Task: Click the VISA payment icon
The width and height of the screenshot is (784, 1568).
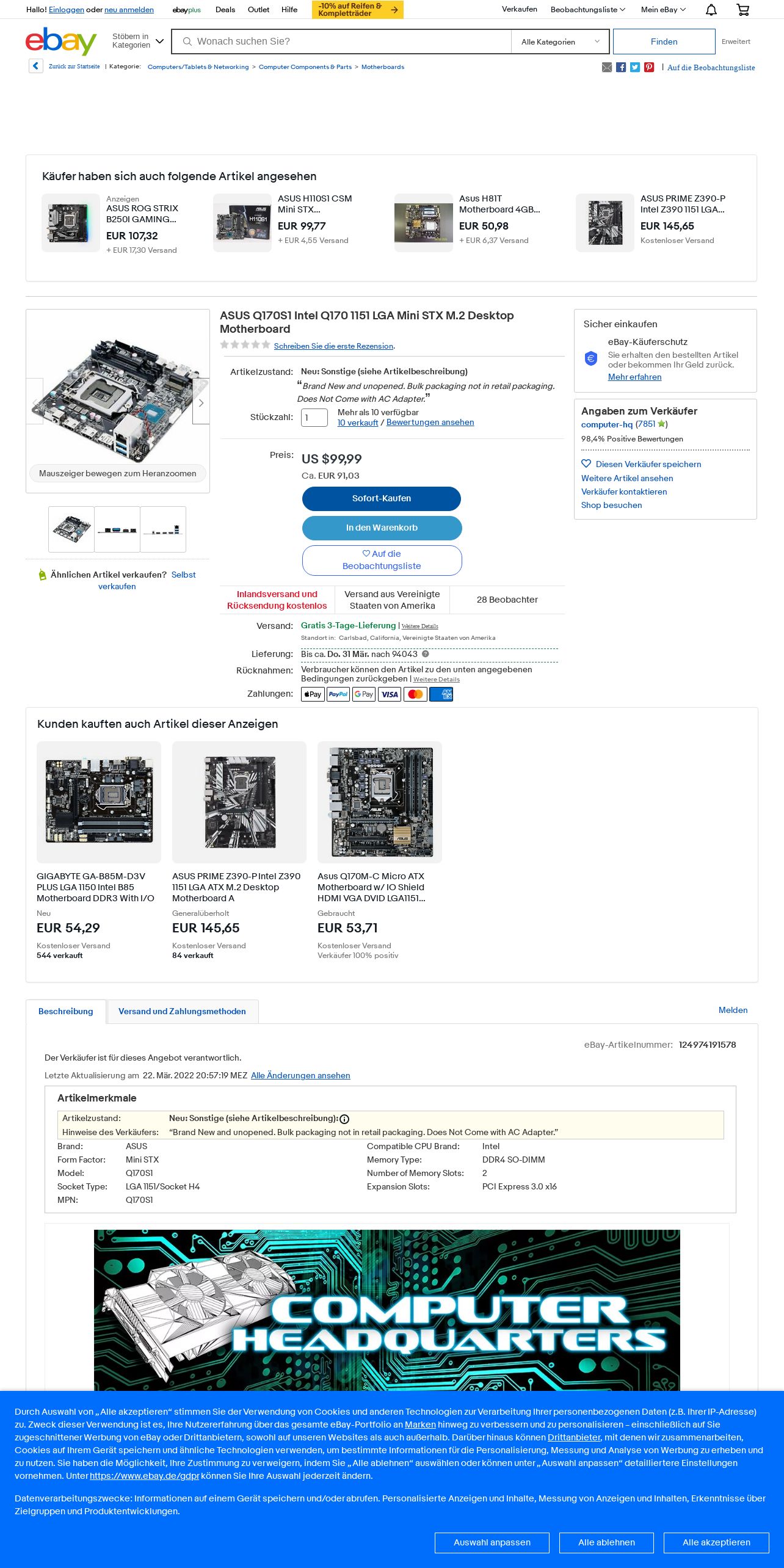Action: click(x=390, y=694)
